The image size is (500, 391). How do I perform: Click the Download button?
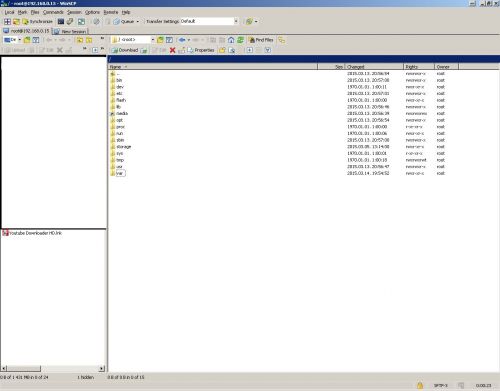(x=125, y=50)
